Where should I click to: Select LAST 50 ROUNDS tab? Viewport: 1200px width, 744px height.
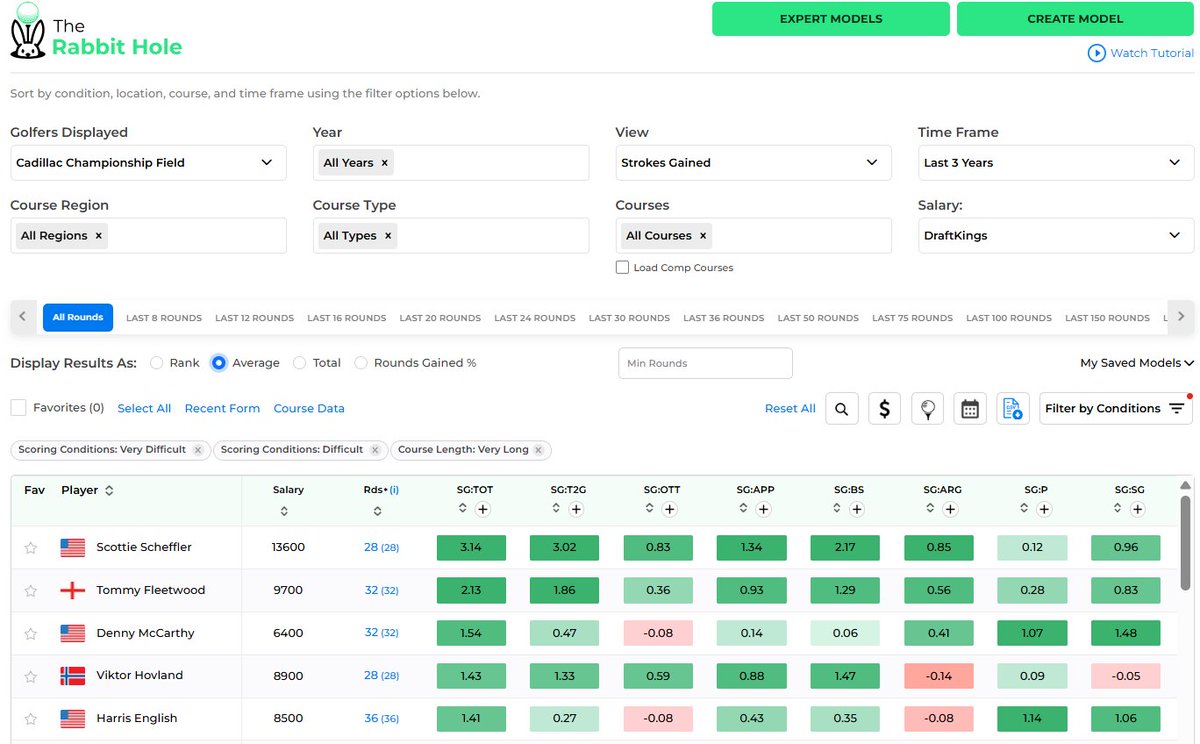coord(818,318)
